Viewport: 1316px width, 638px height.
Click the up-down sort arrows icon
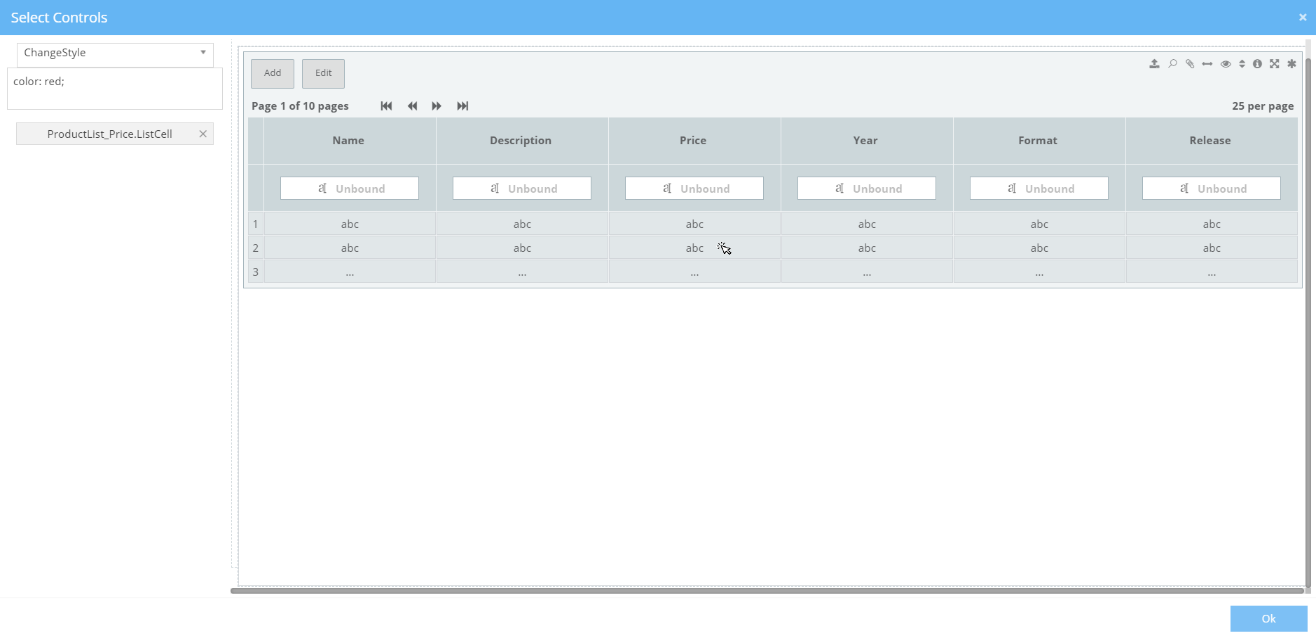(x=1242, y=64)
